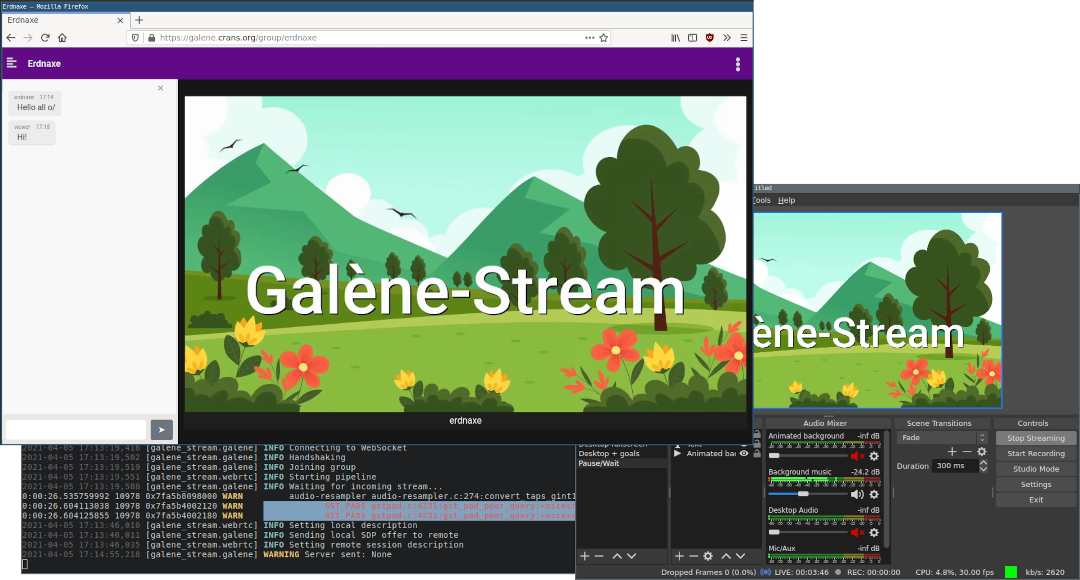Expand toolbar overflow chevron in Firefox
Image resolution: width=1080 pixels, height=580 pixels.
click(727, 38)
